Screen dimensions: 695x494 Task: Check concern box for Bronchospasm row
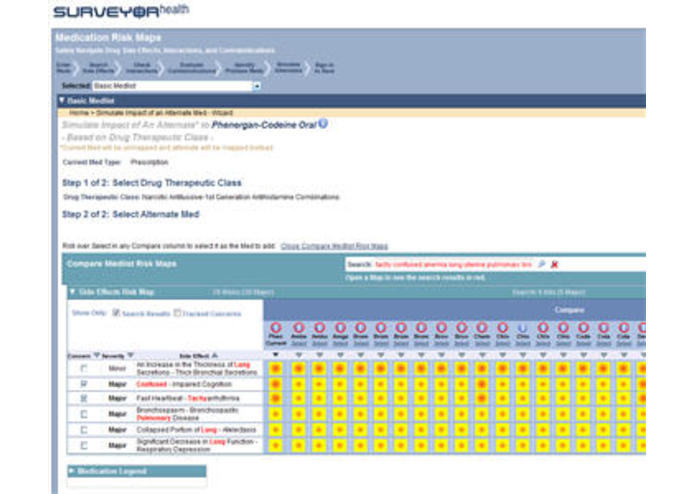tap(84, 414)
